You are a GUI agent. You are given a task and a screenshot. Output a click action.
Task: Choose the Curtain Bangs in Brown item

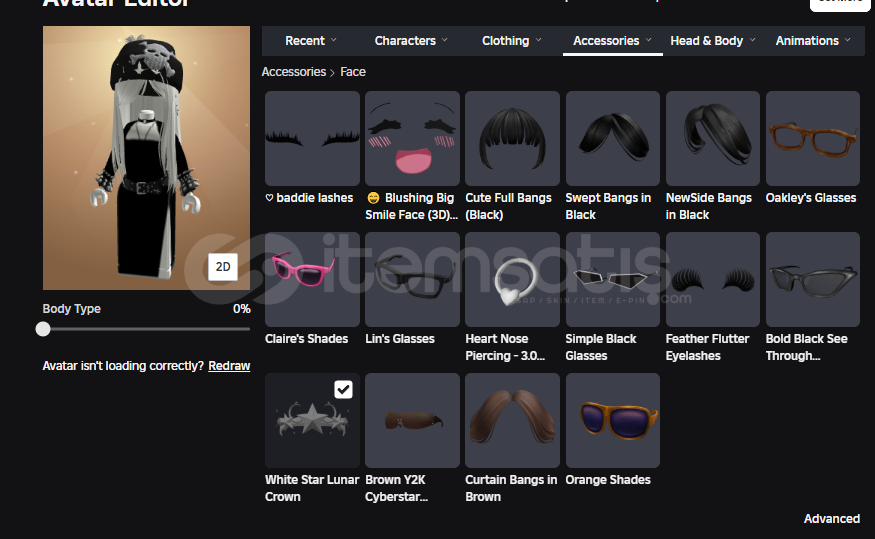click(x=512, y=421)
